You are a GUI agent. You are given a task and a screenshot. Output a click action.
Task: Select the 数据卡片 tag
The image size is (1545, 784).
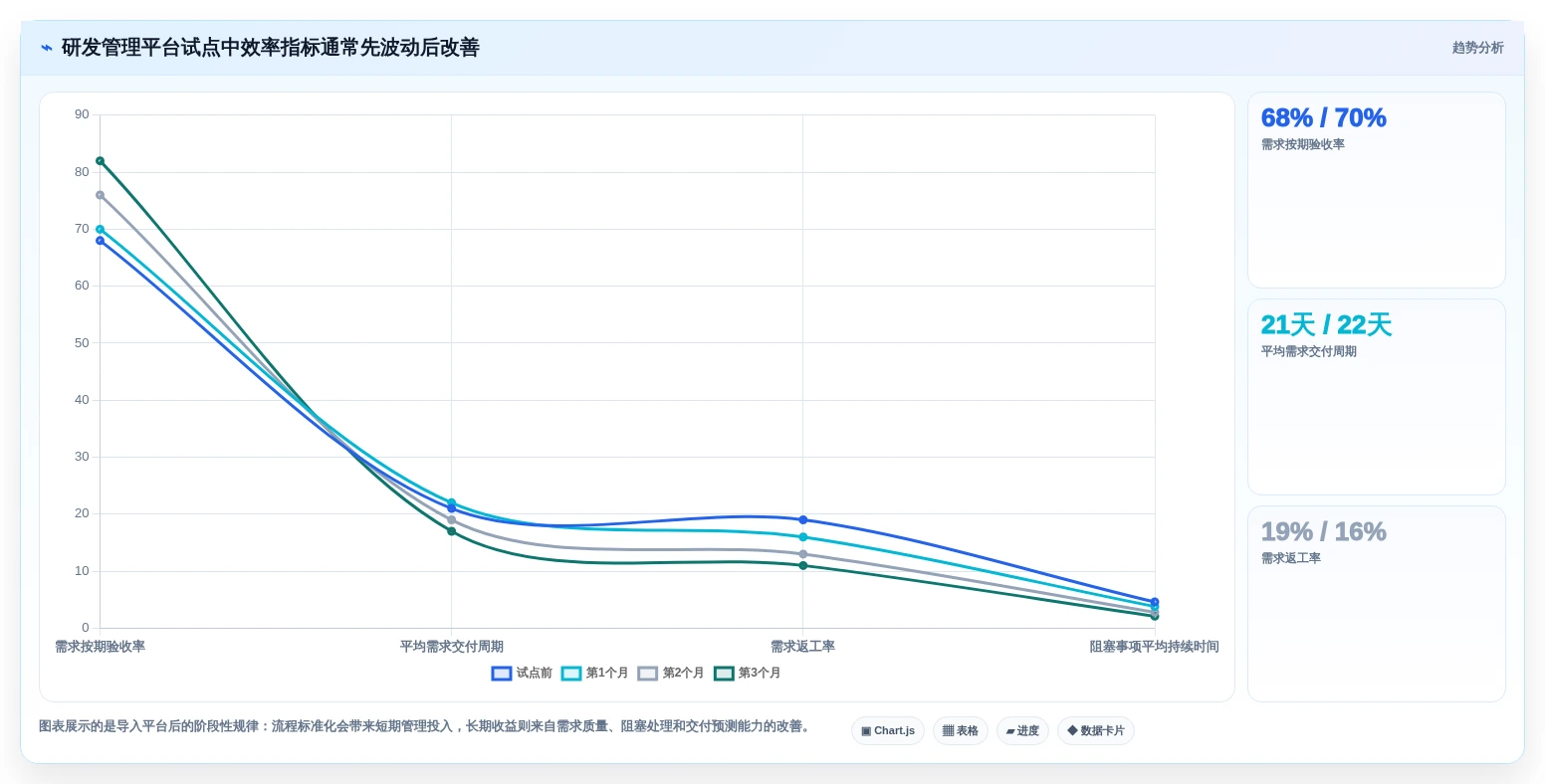(1096, 731)
